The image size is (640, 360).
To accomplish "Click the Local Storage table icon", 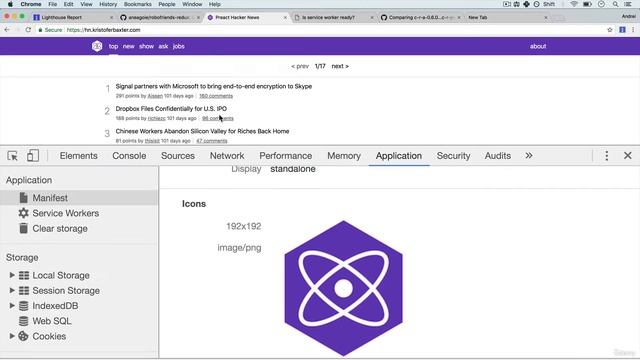I will click(24, 276).
